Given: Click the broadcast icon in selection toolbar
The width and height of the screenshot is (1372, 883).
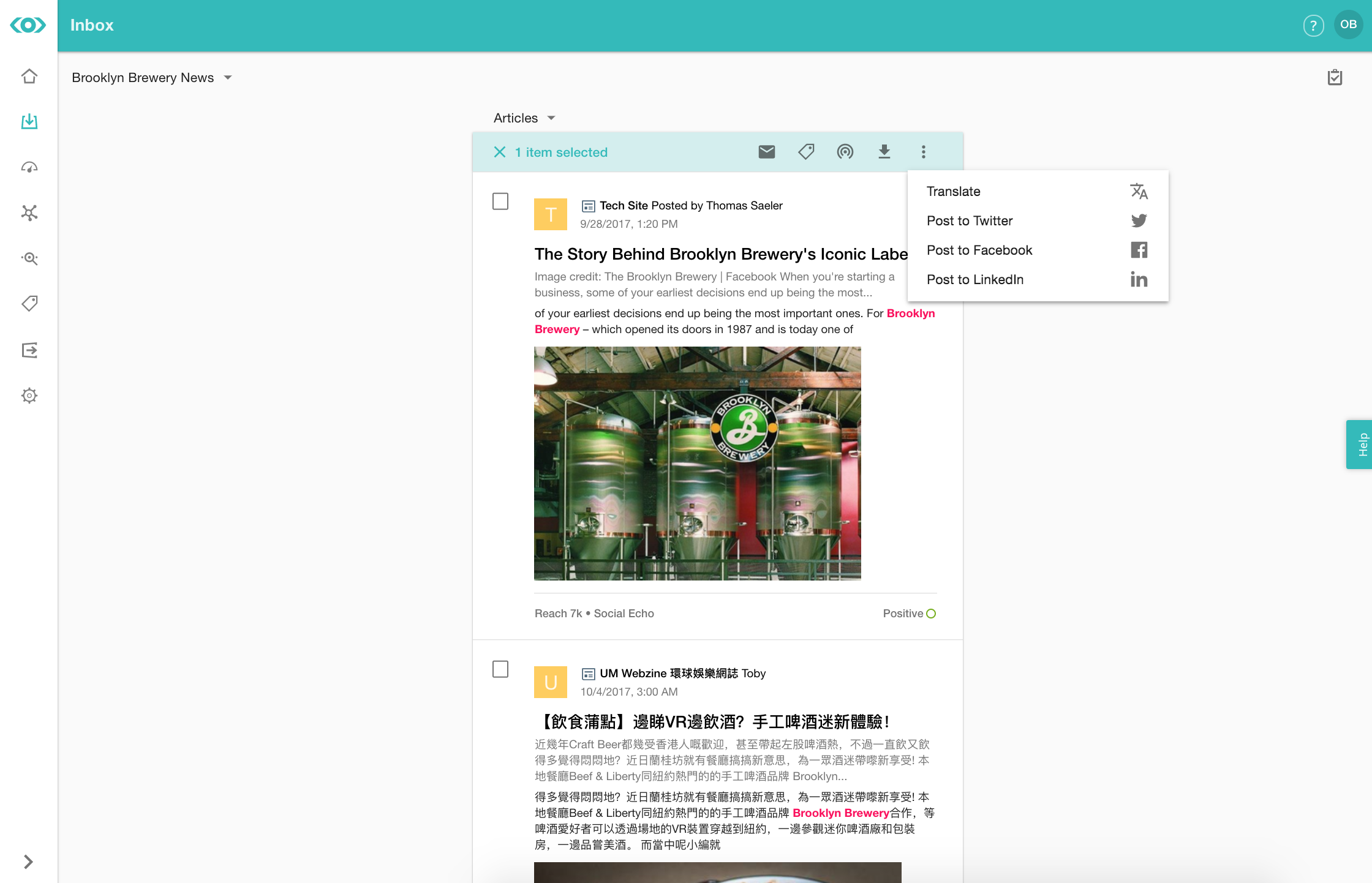Looking at the screenshot, I should [x=845, y=152].
